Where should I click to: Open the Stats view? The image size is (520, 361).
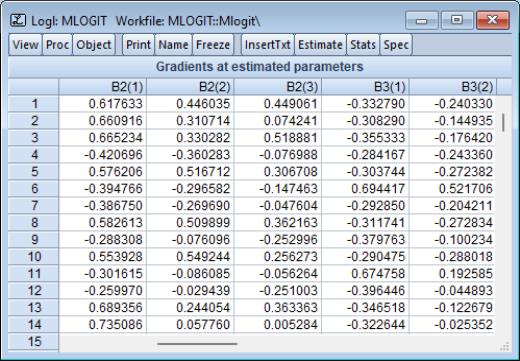(363, 44)
